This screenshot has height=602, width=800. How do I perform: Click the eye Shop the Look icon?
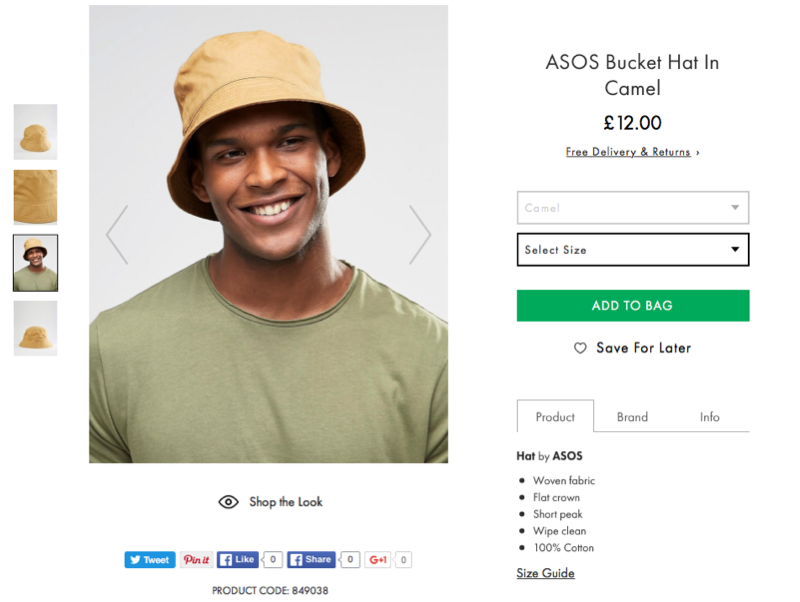[229, 502]
